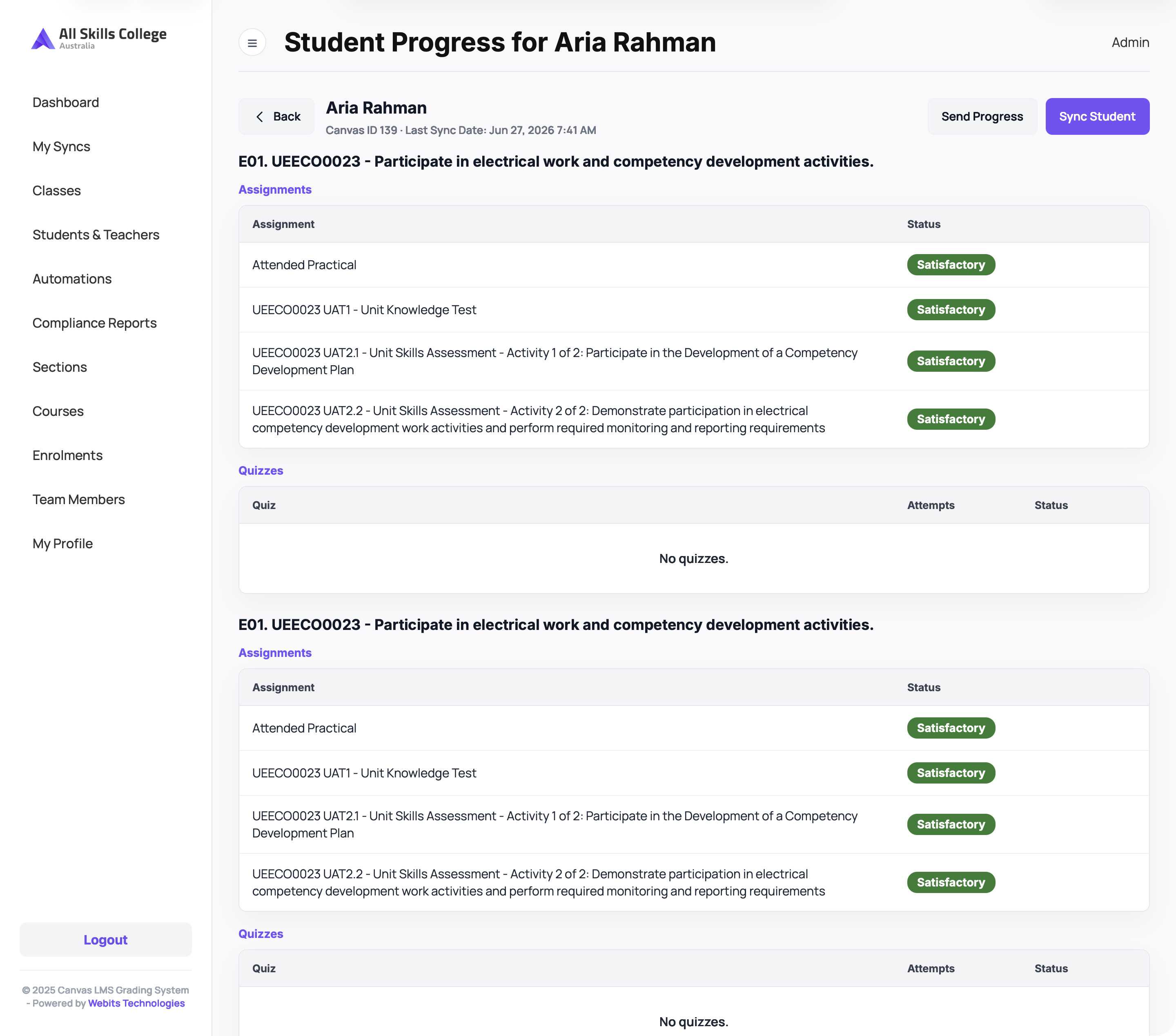Click the first Quizzes section heading
This screenshot has width=1176, height=1036.
pos(261,470)
